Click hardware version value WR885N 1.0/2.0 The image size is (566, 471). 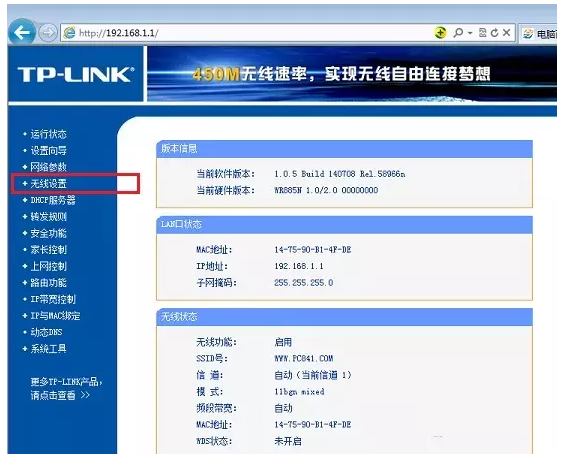[x=326, y=190]
